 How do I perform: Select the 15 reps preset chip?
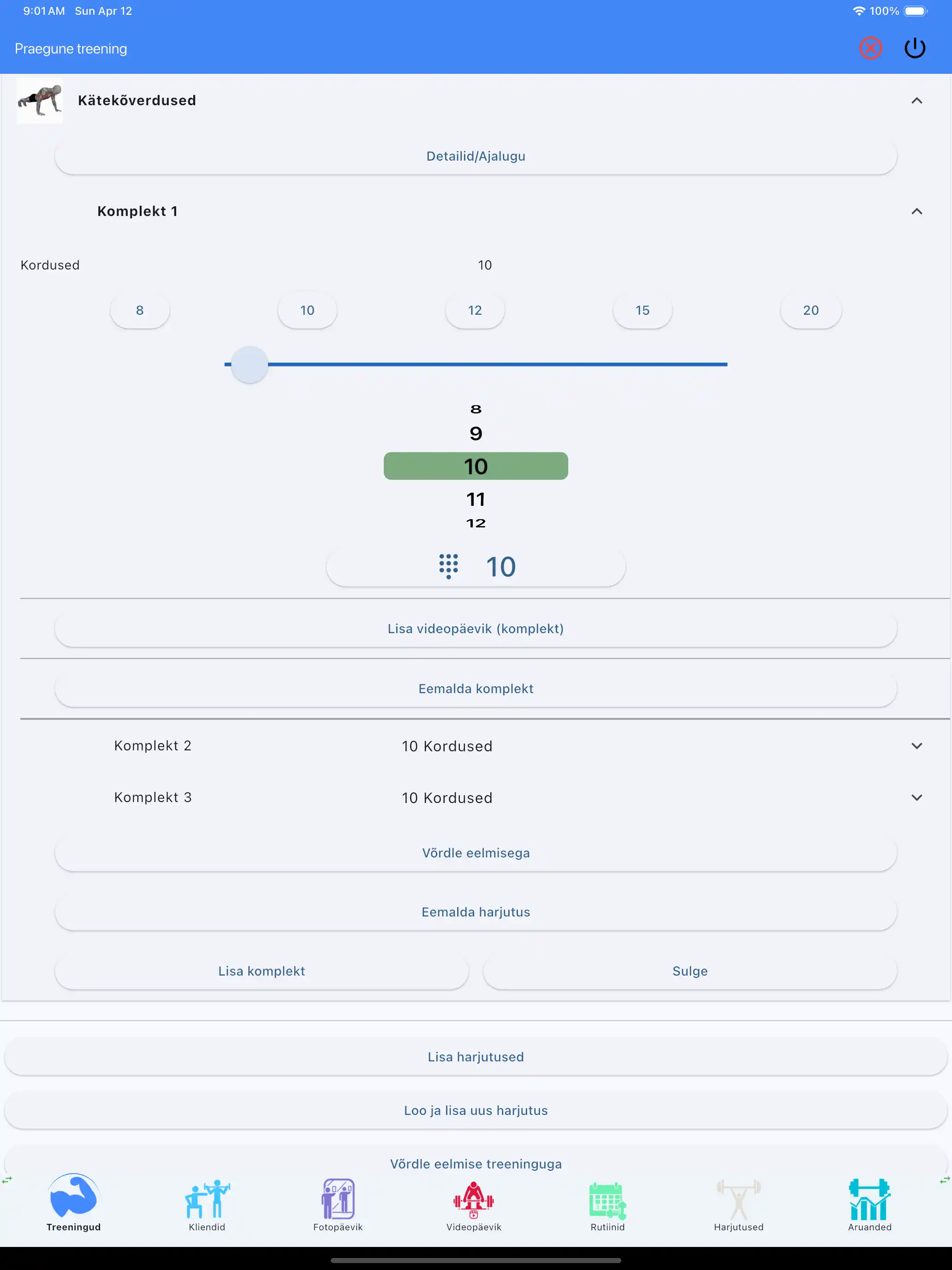pyautogui.click(x=642, y=311)
